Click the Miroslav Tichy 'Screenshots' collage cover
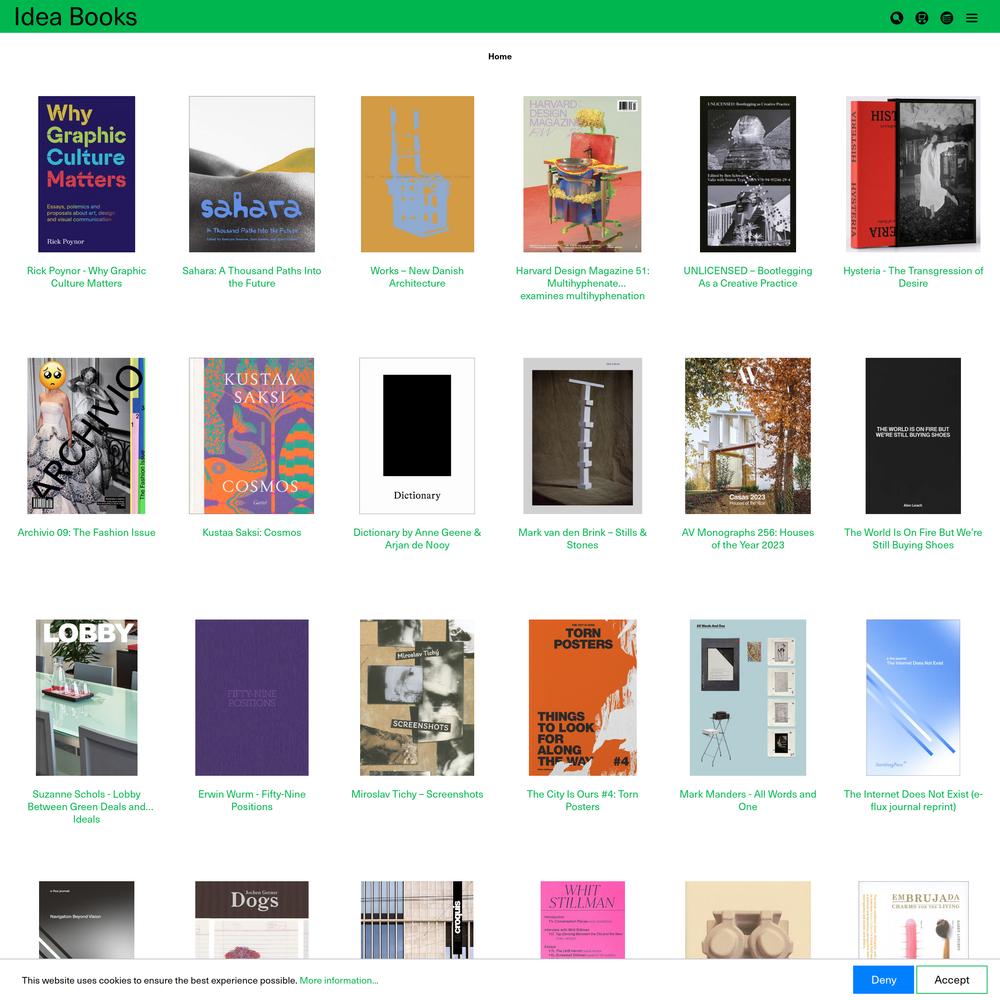1000x1000 pixels. [417, 698]
